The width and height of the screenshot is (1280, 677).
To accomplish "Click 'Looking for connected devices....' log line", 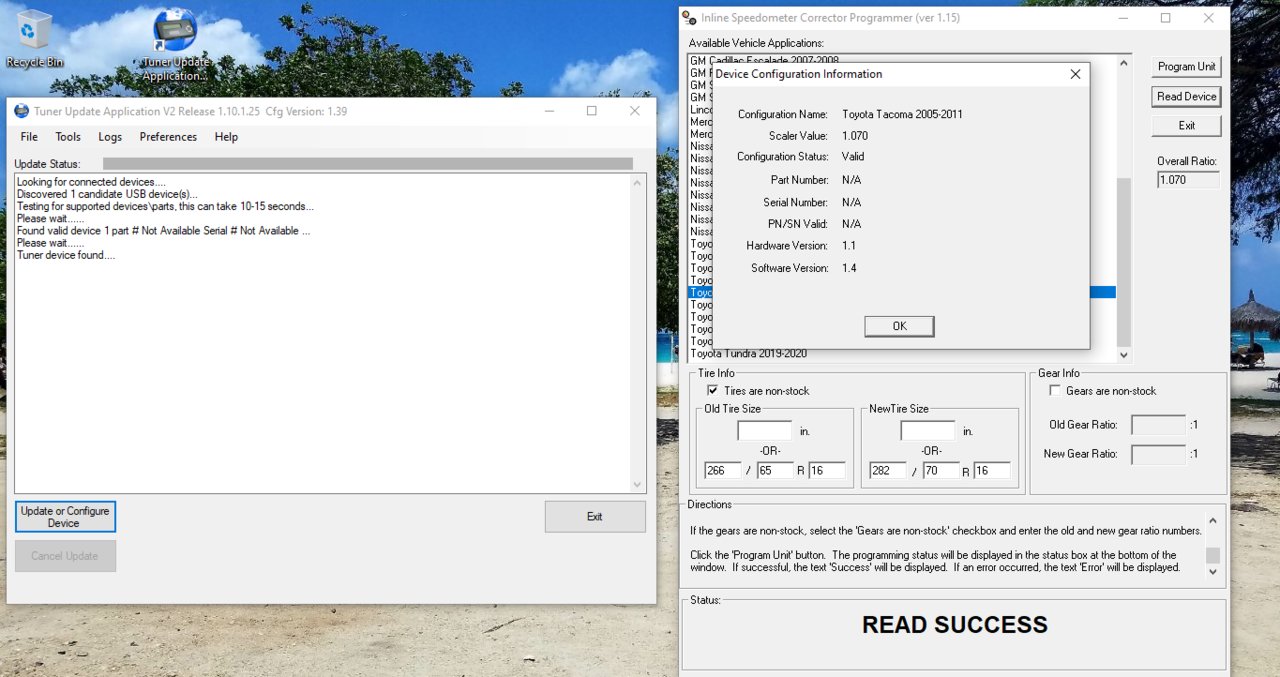I will (x=91, y=182).
